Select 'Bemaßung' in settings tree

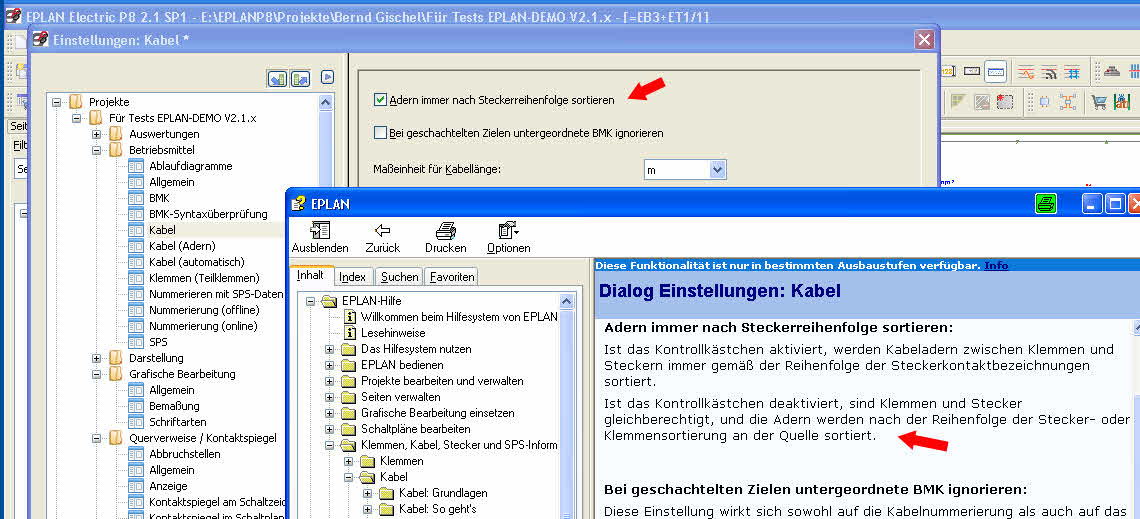click(174, 406)
